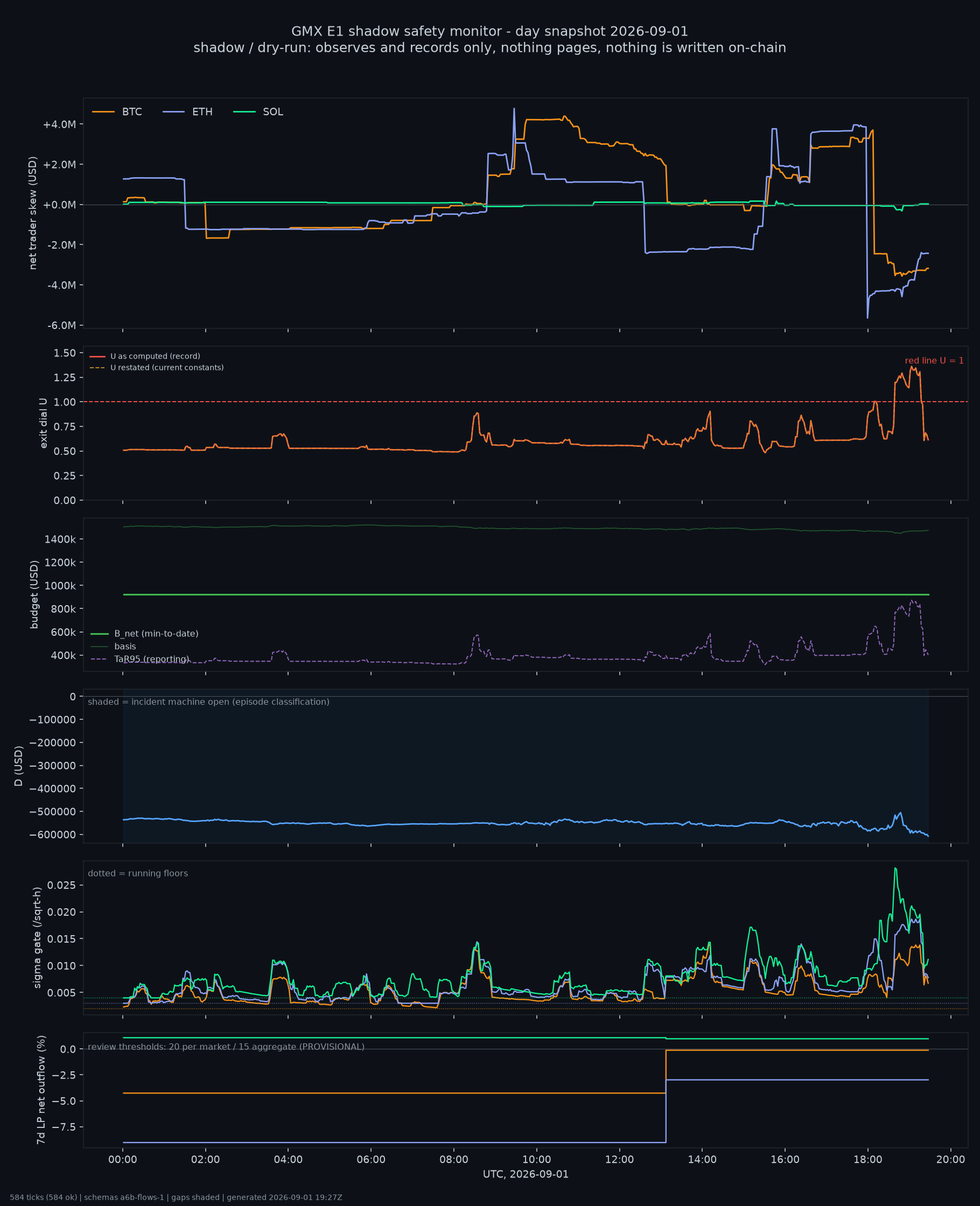Click the 'review thresholds' PROVISIONAL note

pyautogui.click(x=226, y=1047)
